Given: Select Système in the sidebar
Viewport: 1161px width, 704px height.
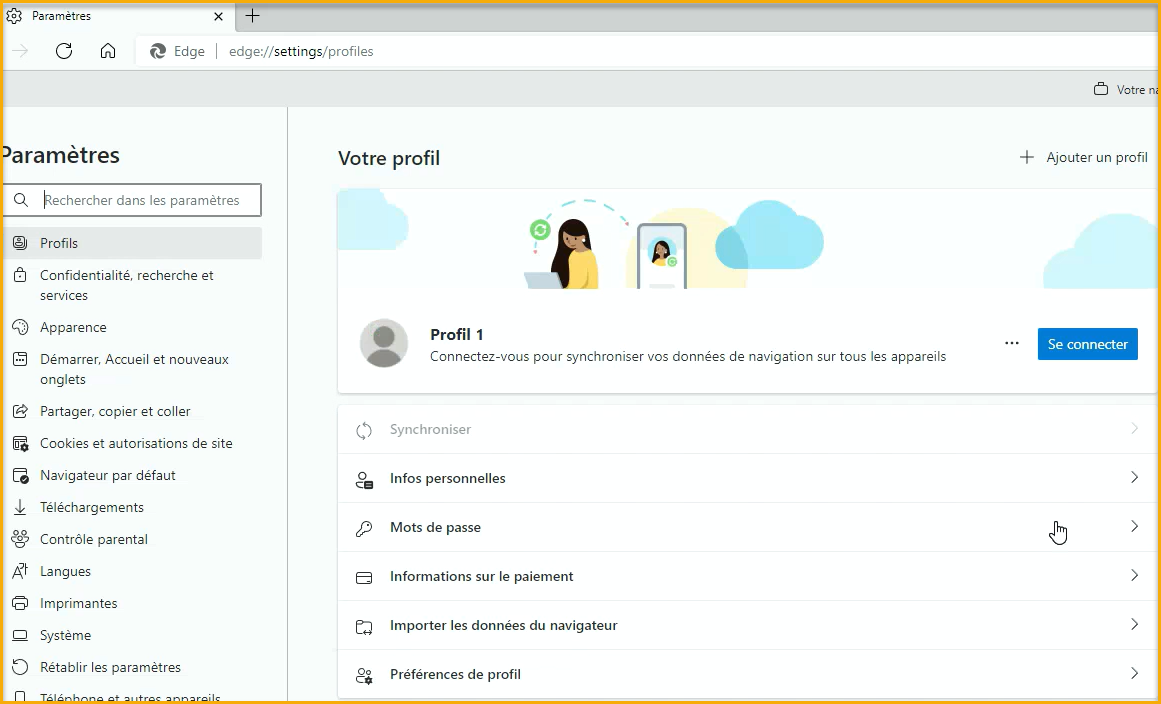Looking at the screenshot, I should pyautogui.click(x=65, y=635).
